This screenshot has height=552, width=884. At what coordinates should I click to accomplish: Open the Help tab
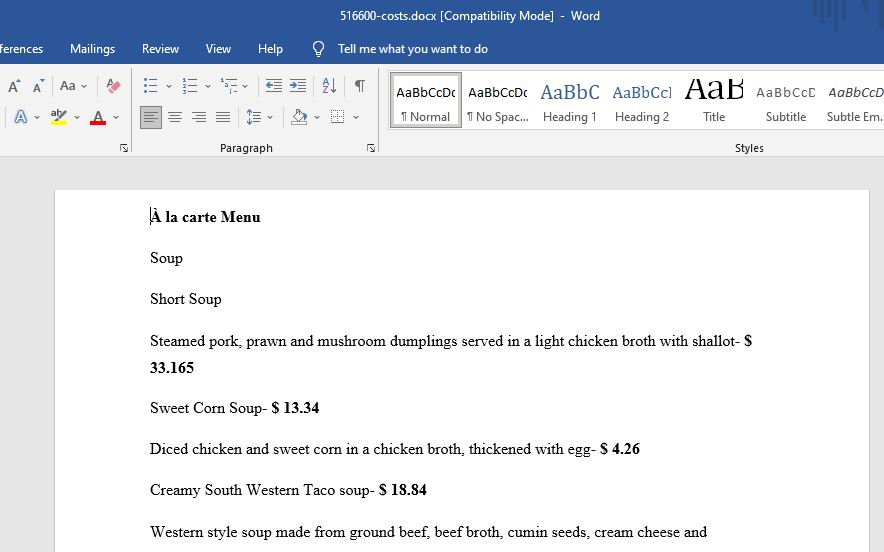(x=270, y=49)
